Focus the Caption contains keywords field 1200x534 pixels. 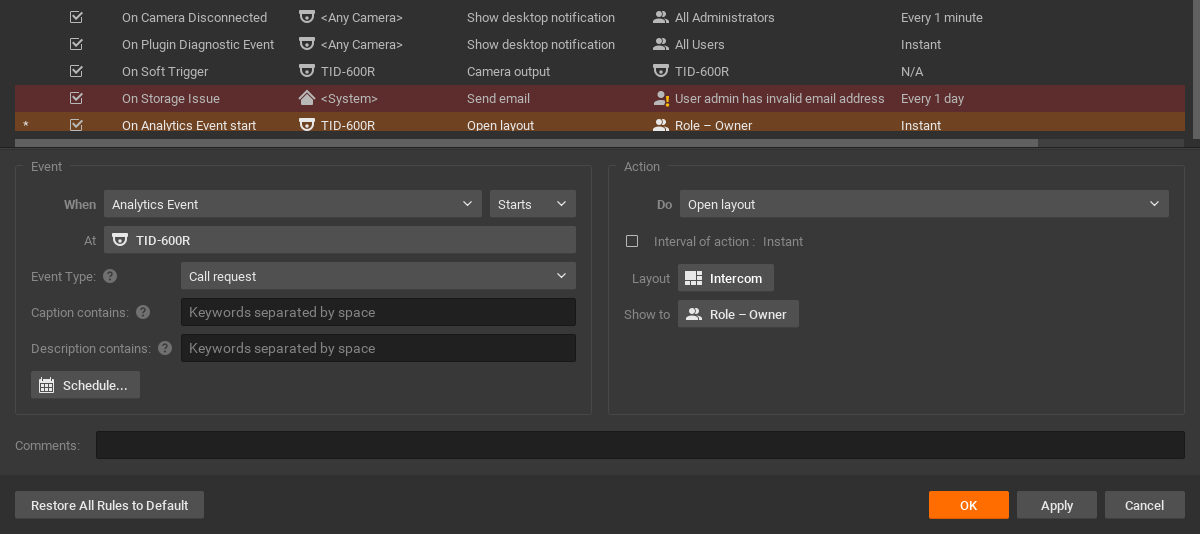pyautogui.click(x=378, y=312)
